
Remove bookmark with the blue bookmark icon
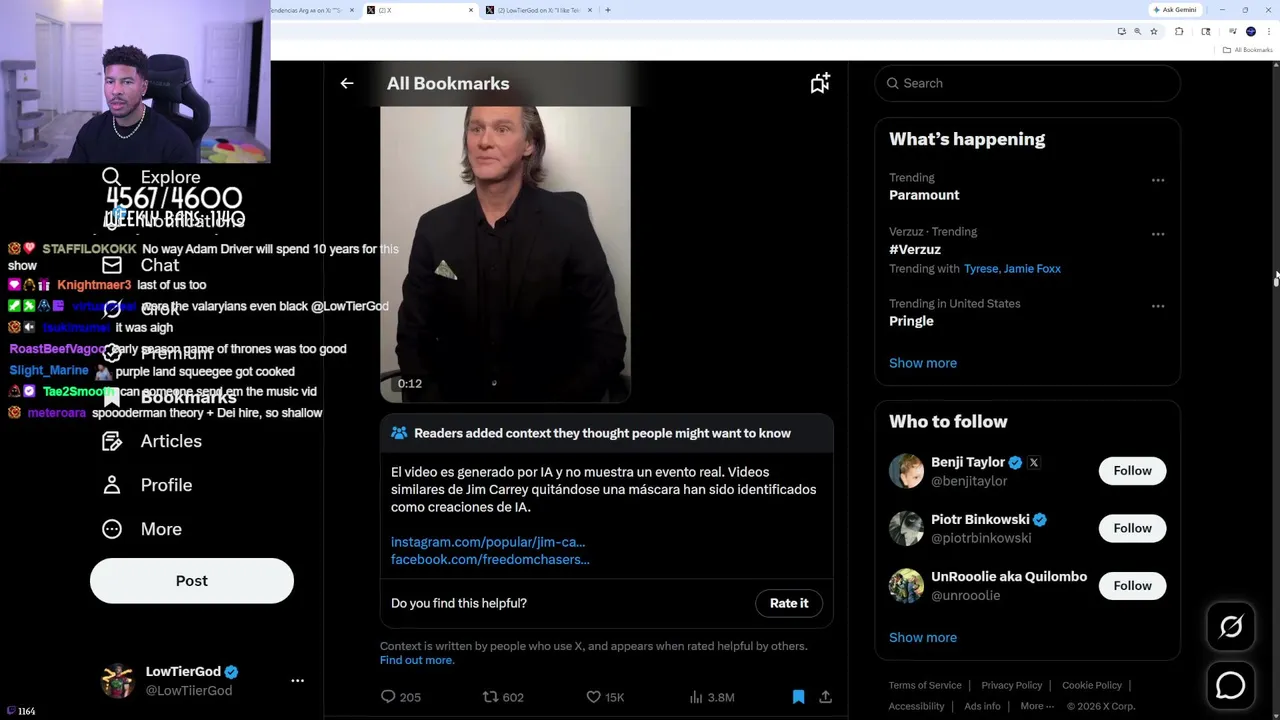(x=798, y=697)
